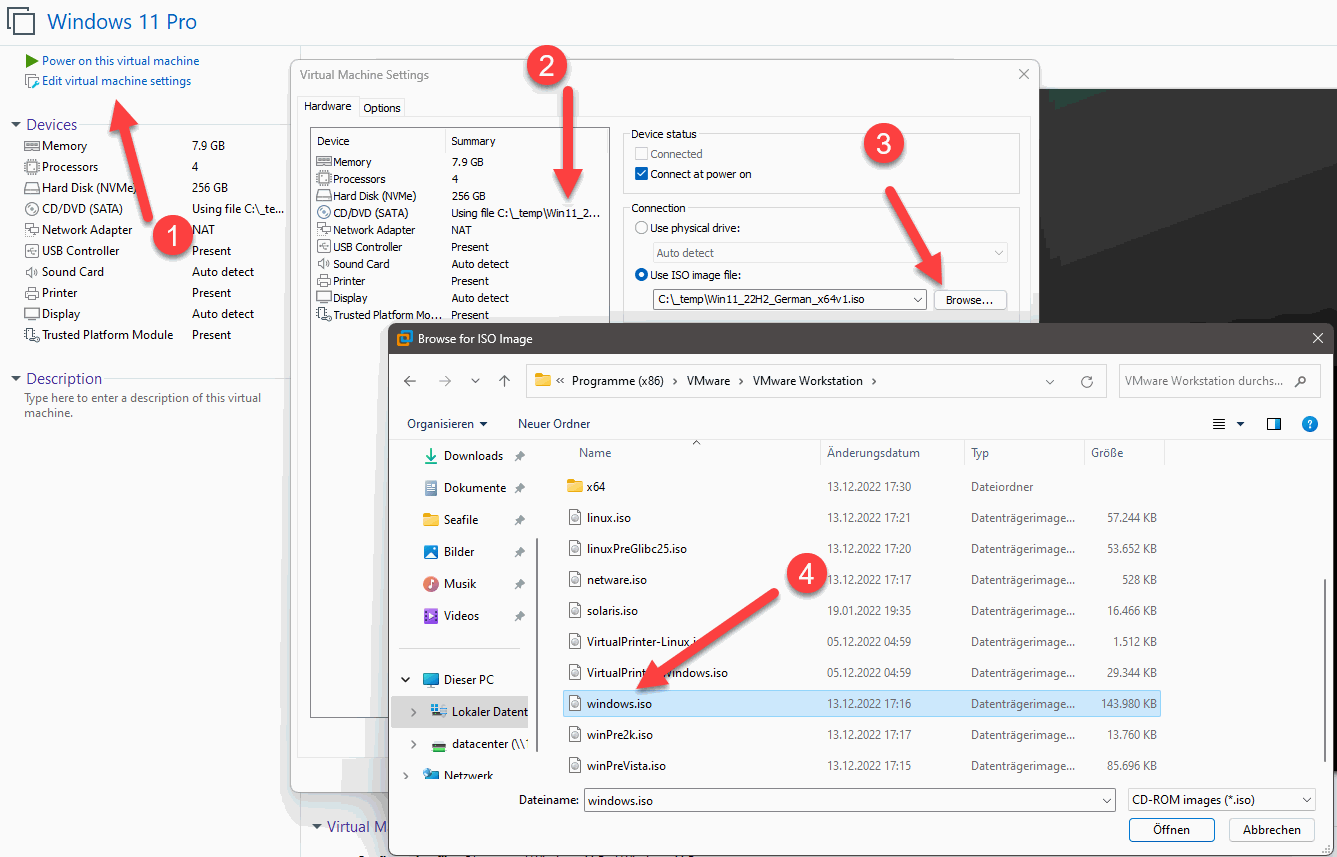Open the x64 folder icon

click(x=574, y=486)
